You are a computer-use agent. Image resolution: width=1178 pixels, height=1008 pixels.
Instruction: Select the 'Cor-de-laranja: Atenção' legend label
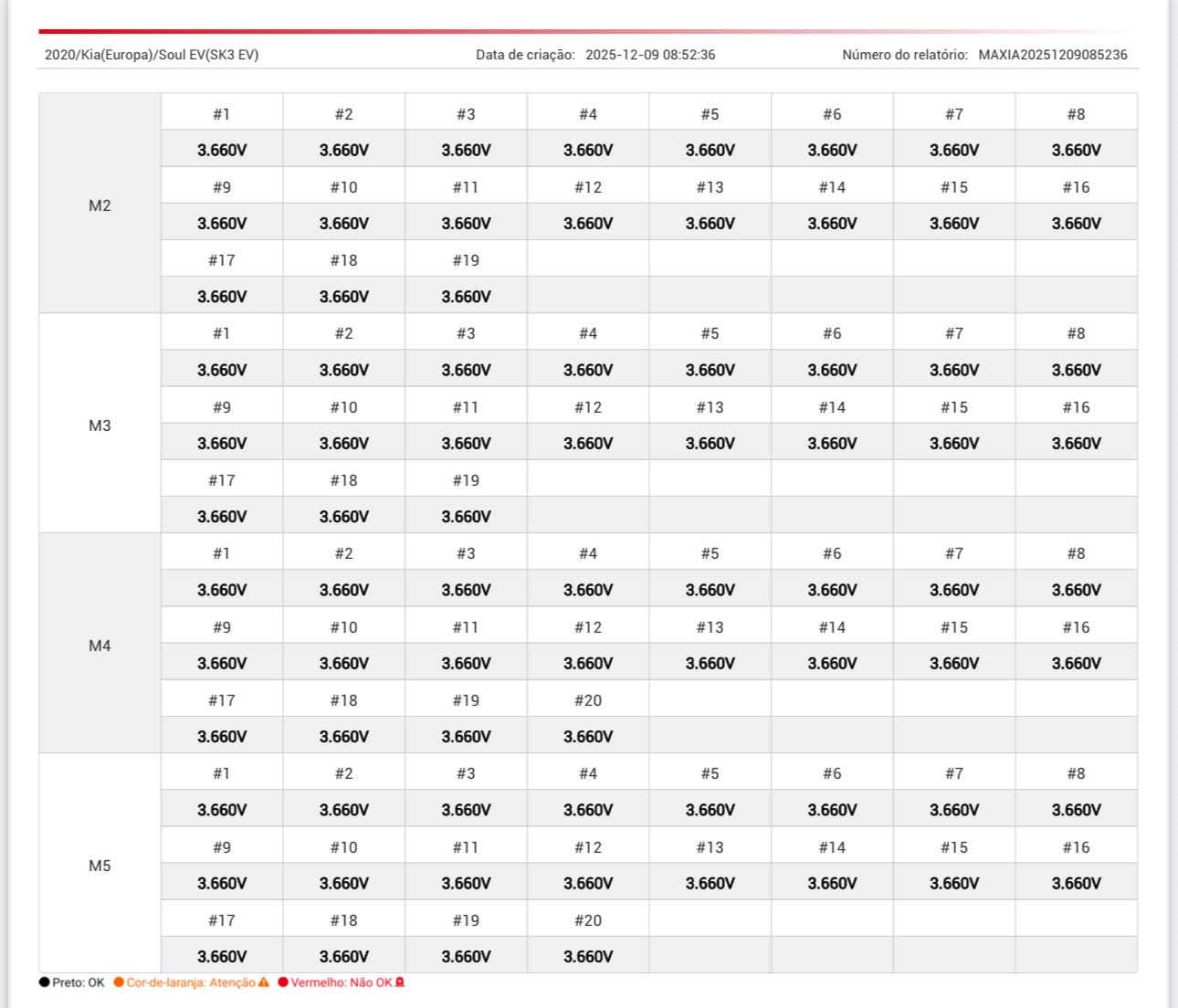[x=190, y=982]
